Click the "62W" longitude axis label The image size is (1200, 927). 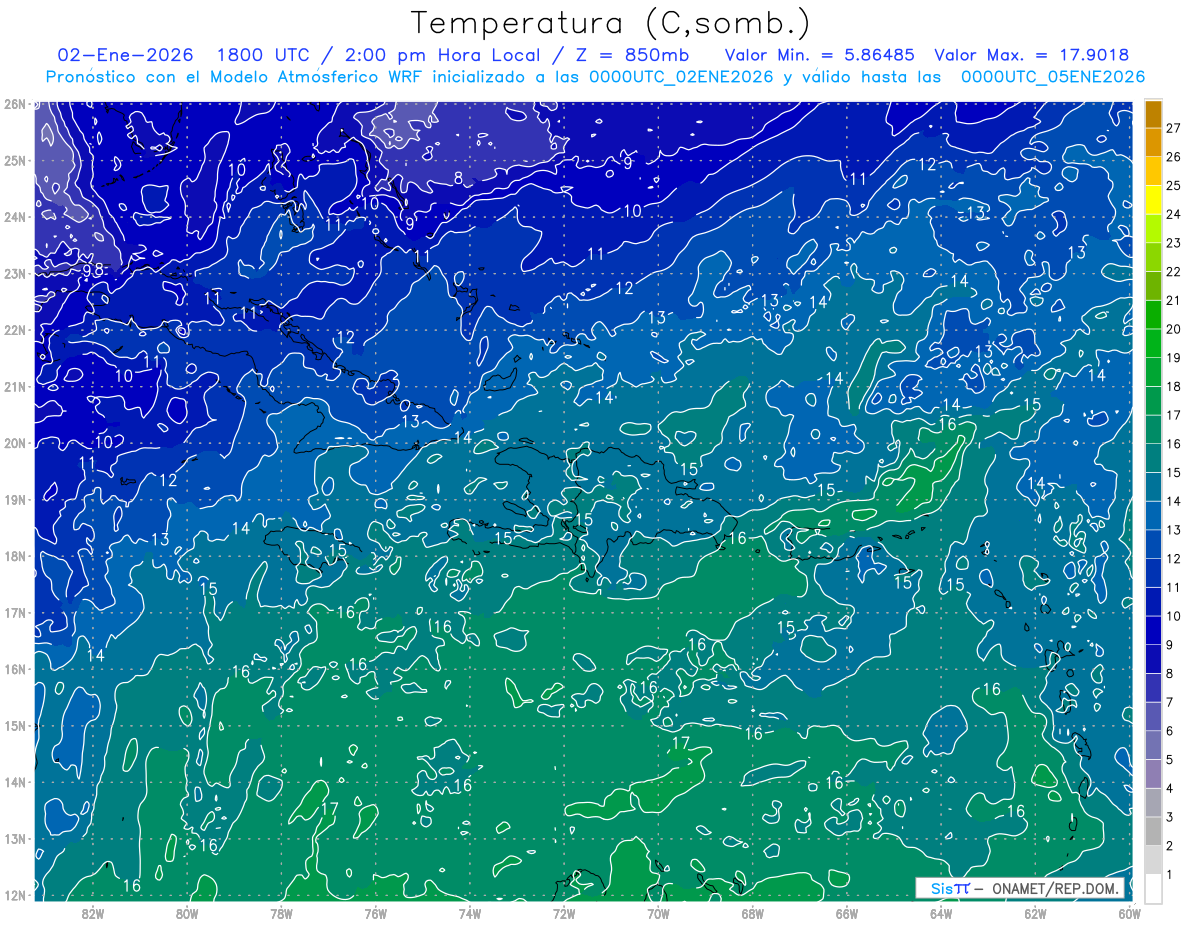click(x=1035, y=912)
